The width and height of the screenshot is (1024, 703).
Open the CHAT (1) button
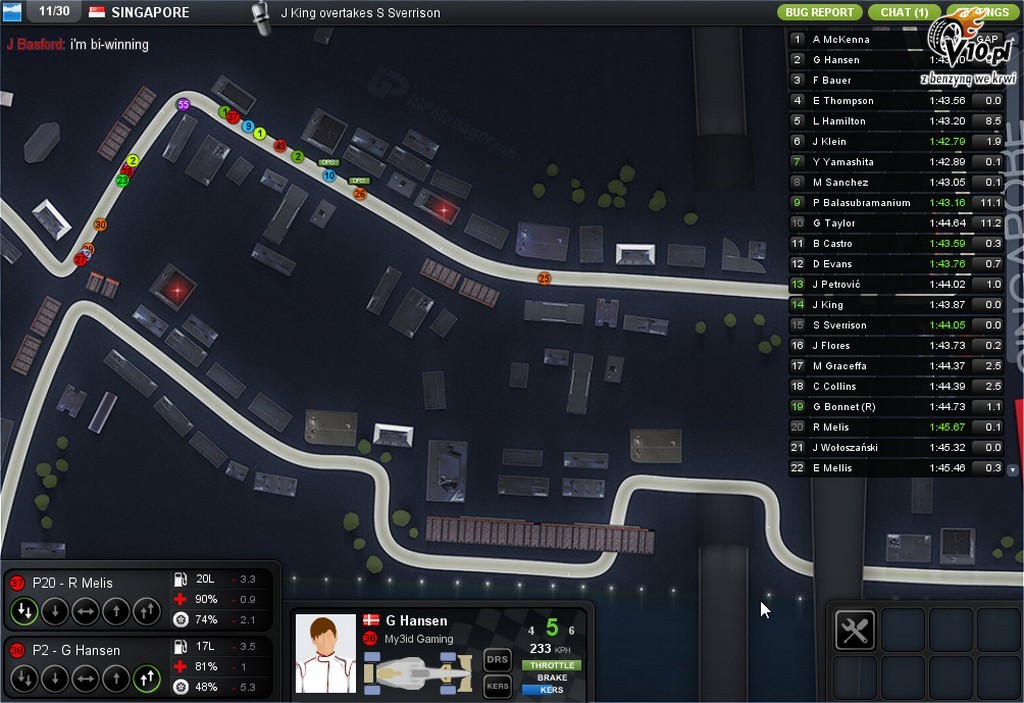tap(904, 12)
